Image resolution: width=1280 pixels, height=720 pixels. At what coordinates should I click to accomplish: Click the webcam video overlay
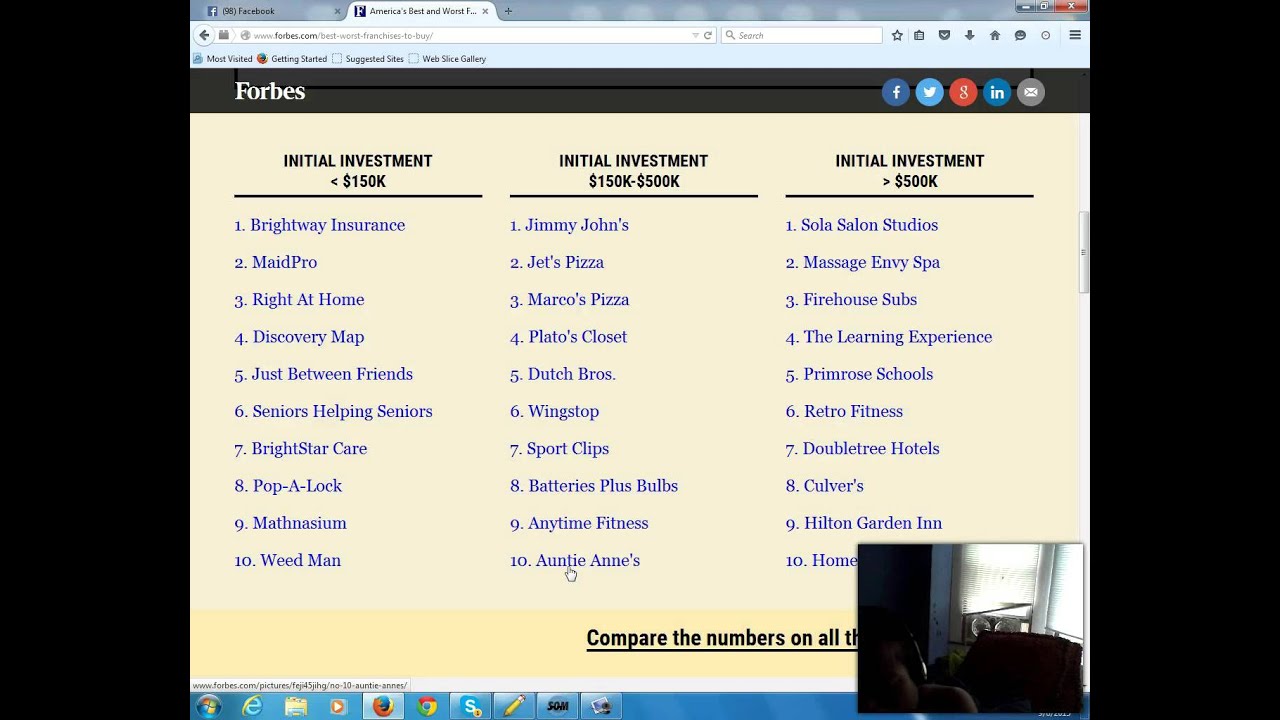click(970, 628)
